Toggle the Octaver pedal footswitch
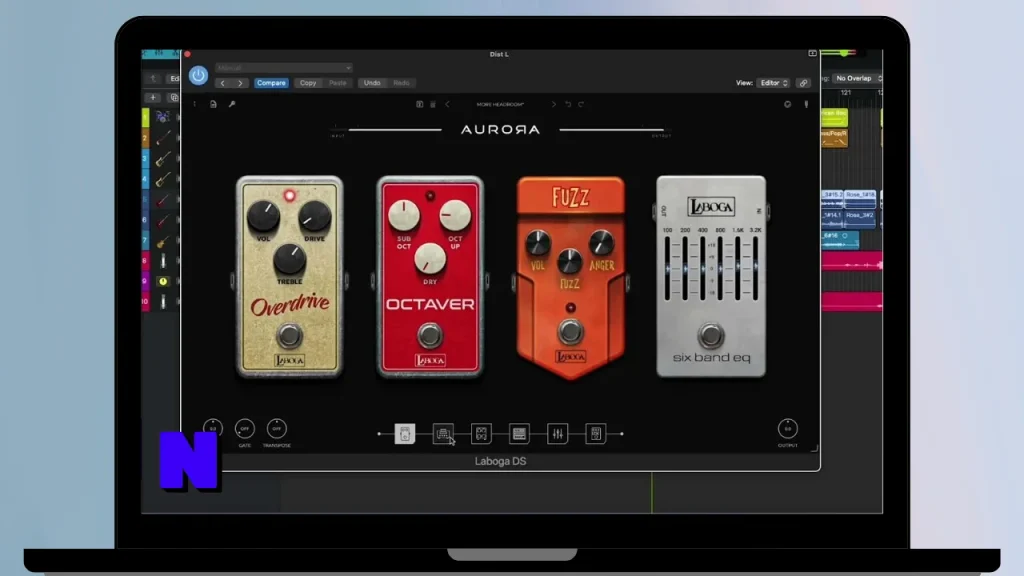This screenshot has width=1024, height=576. (x=429, y=335)
